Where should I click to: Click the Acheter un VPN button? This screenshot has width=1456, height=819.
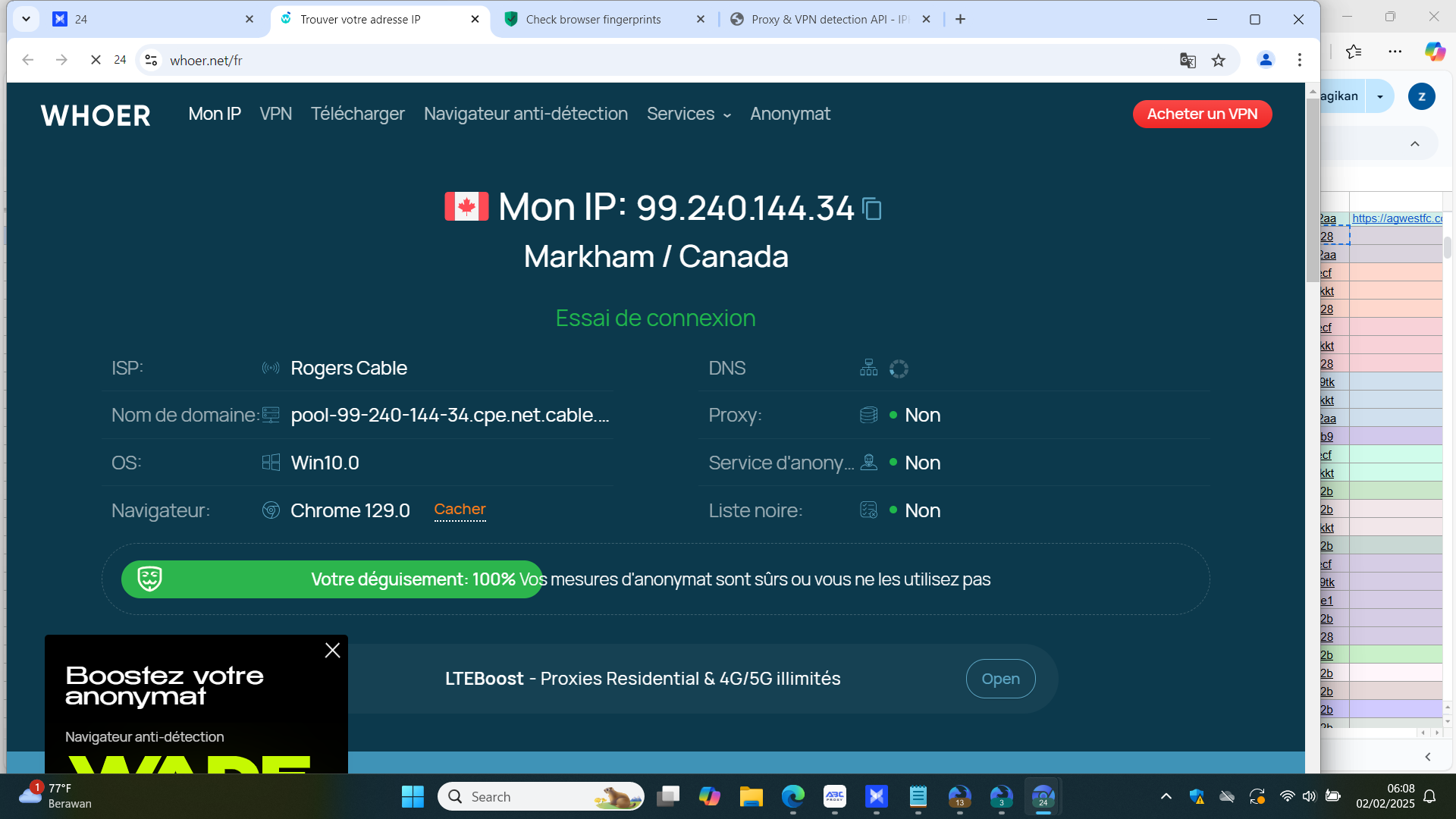pos(1202,114)
